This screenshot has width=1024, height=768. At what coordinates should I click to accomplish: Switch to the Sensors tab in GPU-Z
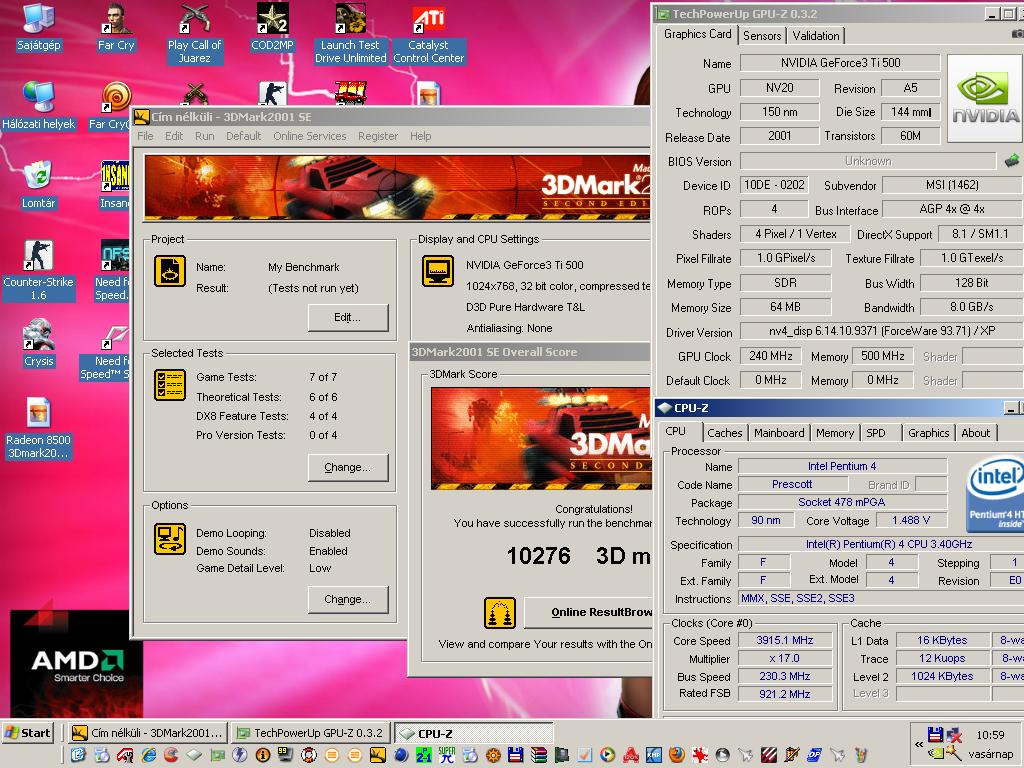762,35
